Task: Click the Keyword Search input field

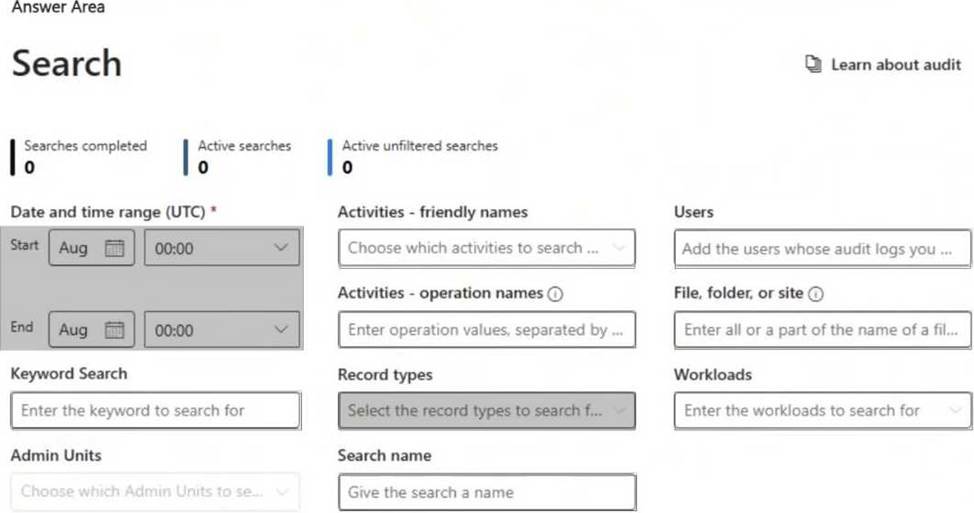Action: coord(155,410)
